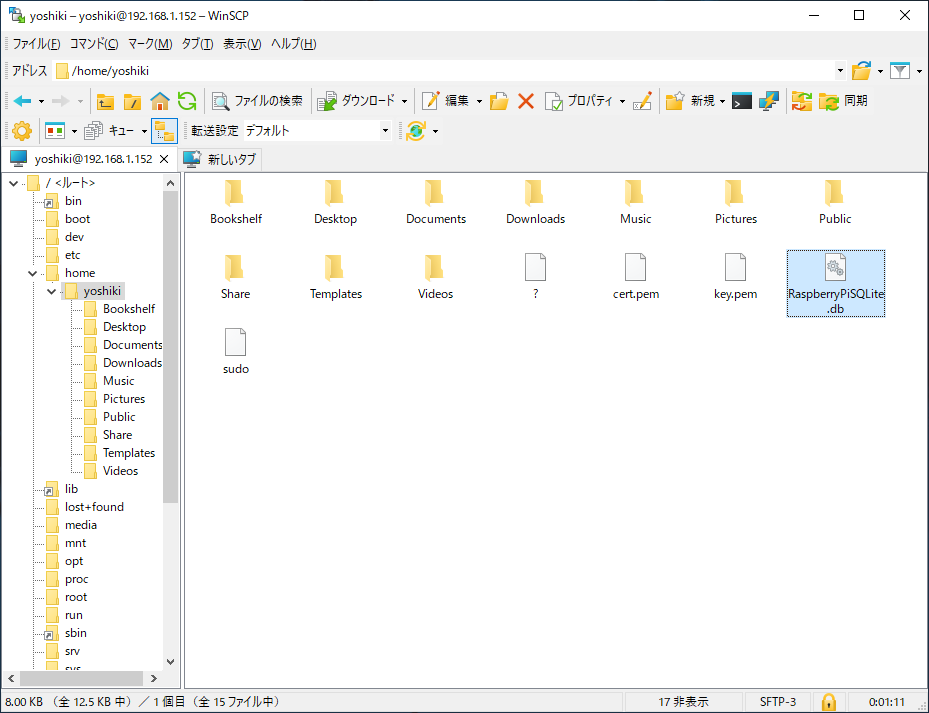Open the 表示(V) menu
Viewport: 929px width, 713px height.
[x=242, y=44]
